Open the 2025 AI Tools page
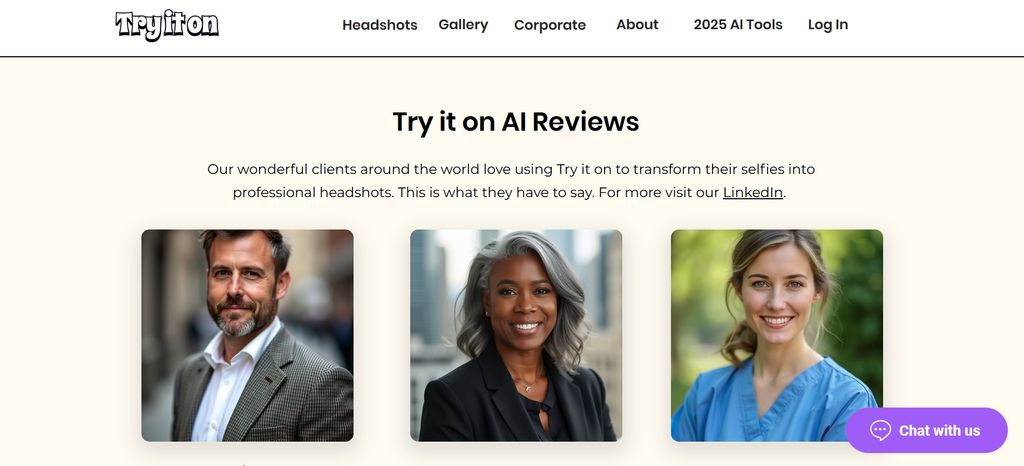1024x466 pixels. [x=738, y=25]
